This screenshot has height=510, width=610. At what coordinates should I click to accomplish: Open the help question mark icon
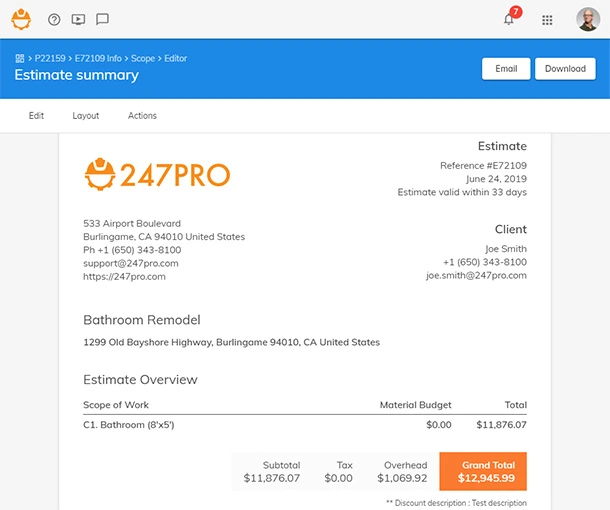[54, 19]
